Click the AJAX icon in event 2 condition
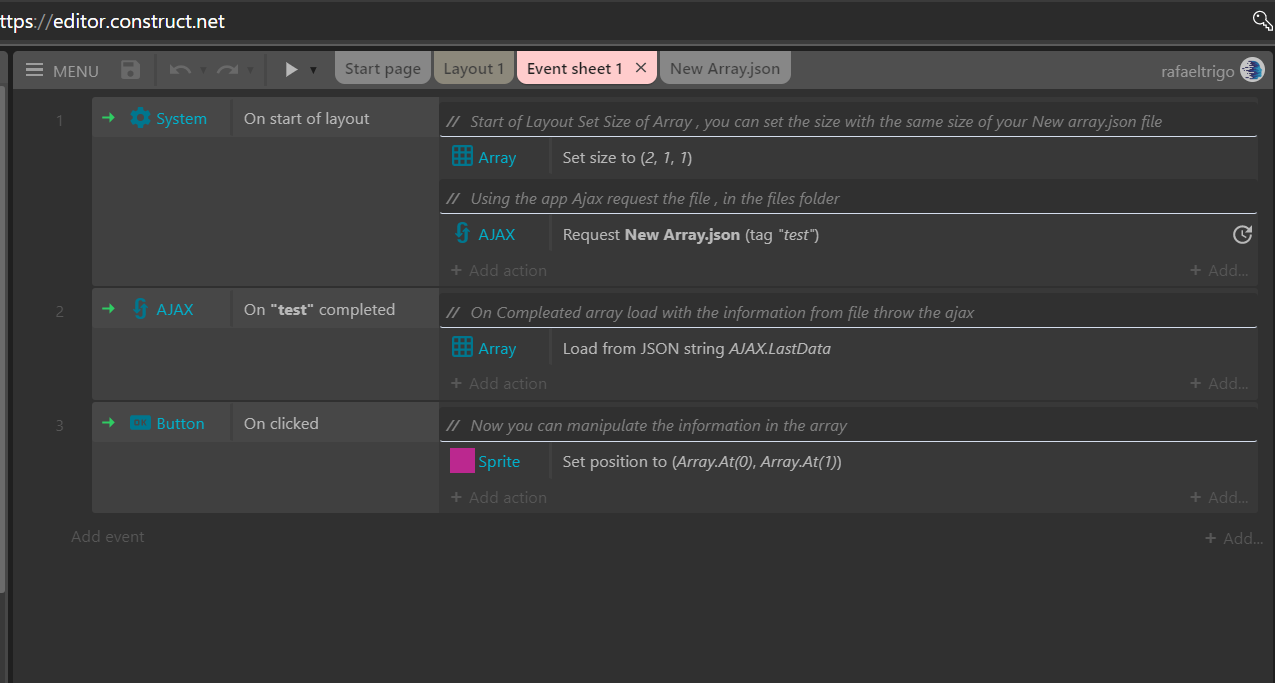 (x=140, y=309)
